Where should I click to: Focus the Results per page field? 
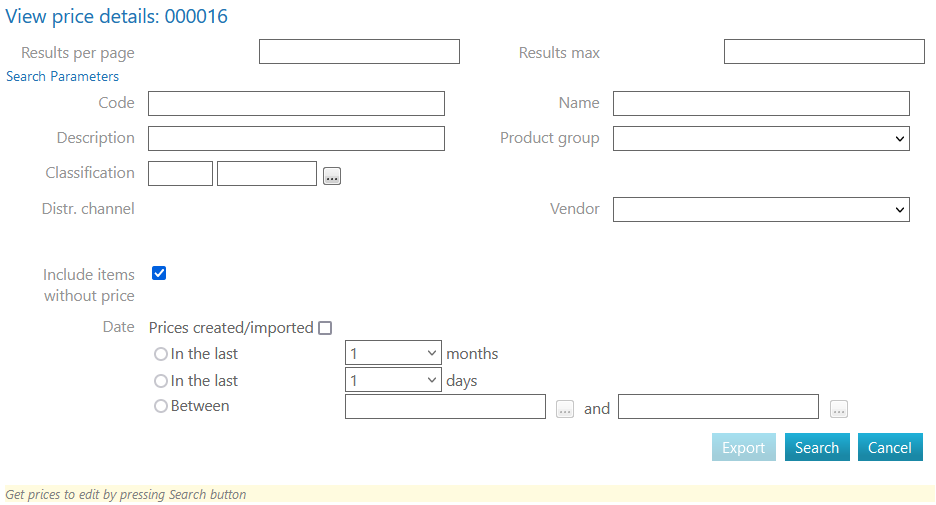(359, 52)
